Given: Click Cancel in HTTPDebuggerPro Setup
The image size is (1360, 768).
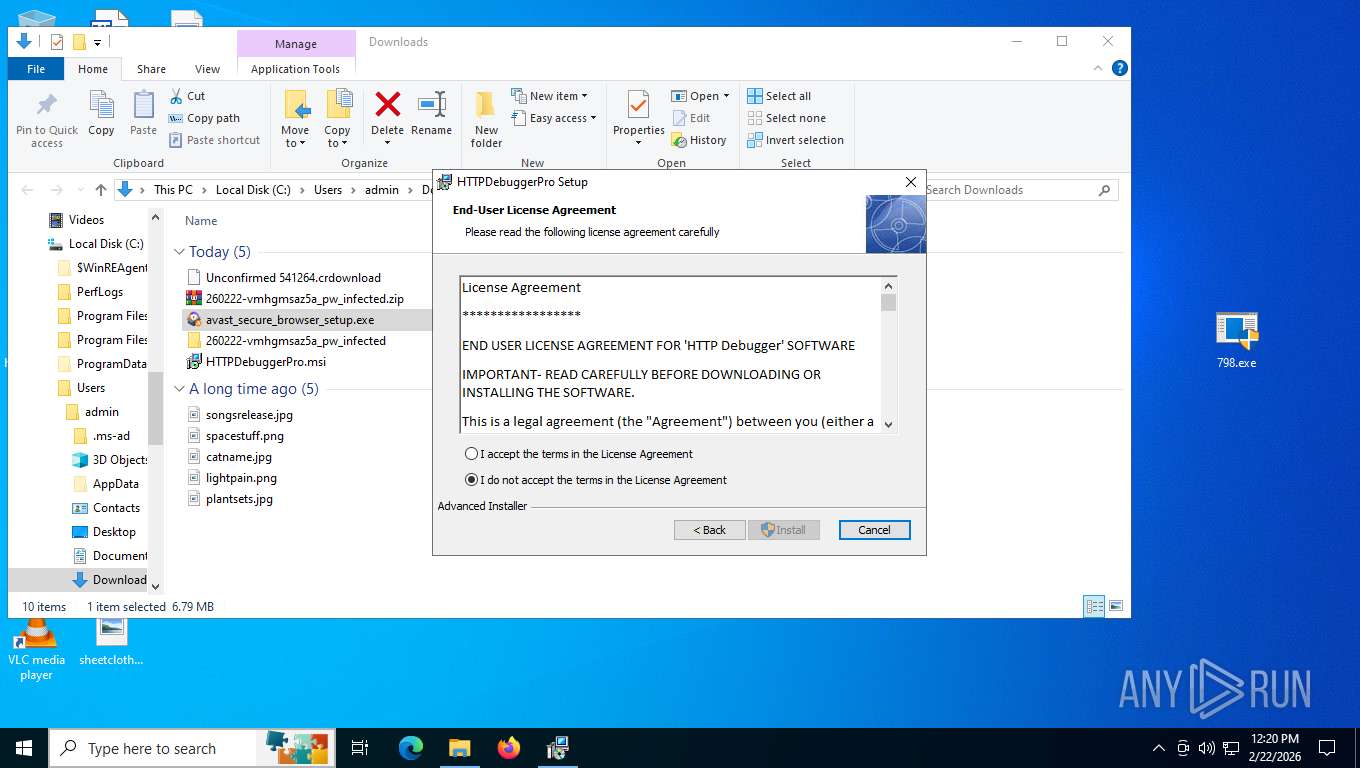Looking at the screenshot, I should pos(874,530).
